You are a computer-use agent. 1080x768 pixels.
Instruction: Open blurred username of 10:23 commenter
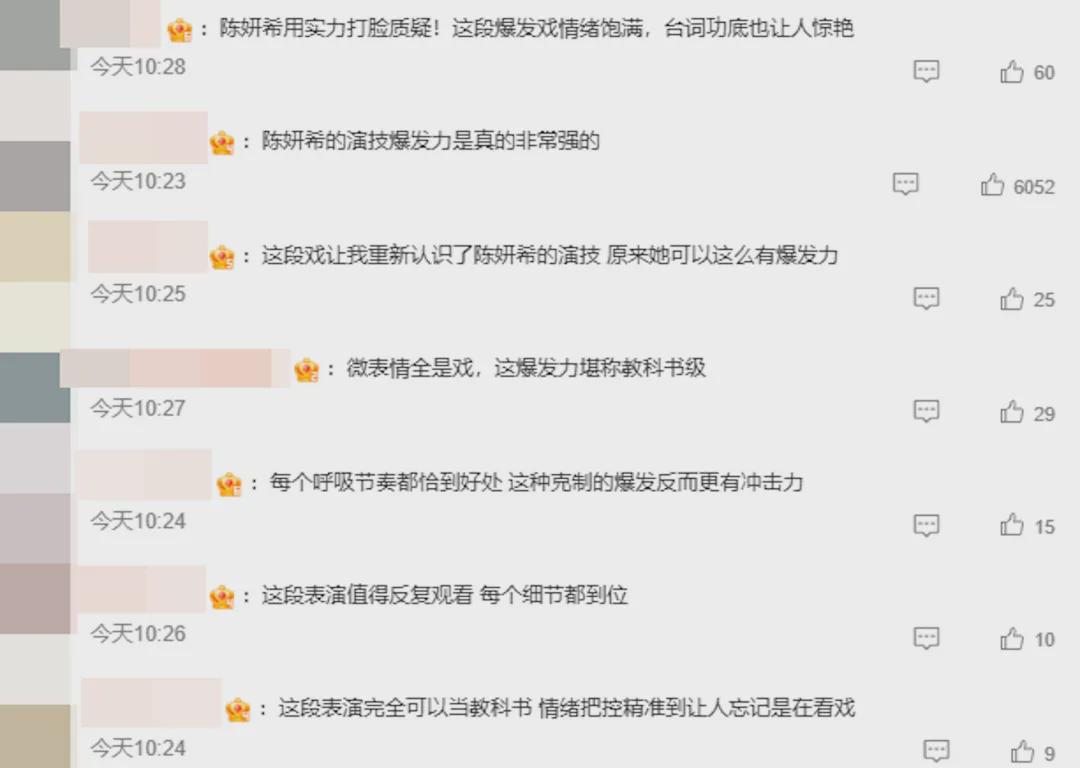pyautogui.click(x=143, y=138)
